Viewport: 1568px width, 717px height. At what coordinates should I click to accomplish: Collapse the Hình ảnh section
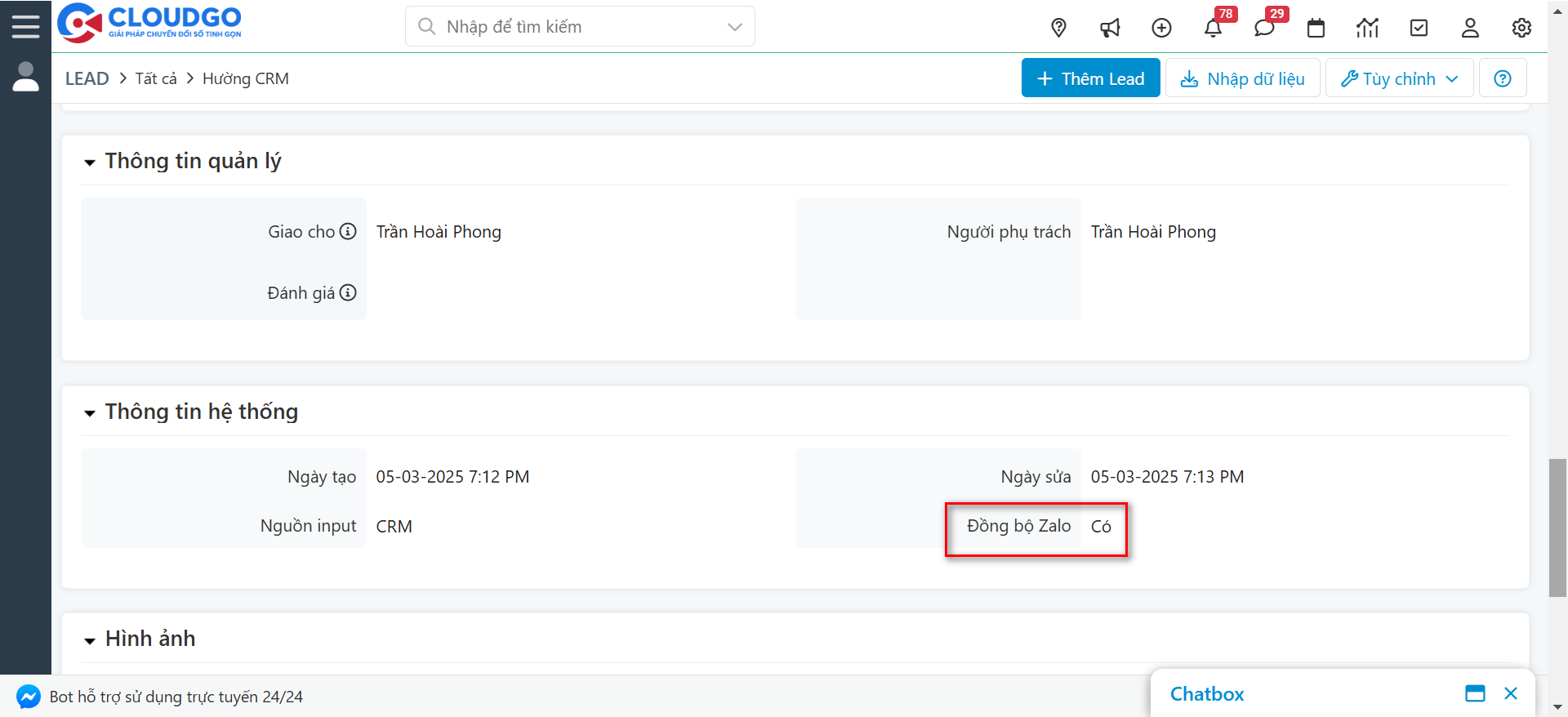(x=90, y=640)
